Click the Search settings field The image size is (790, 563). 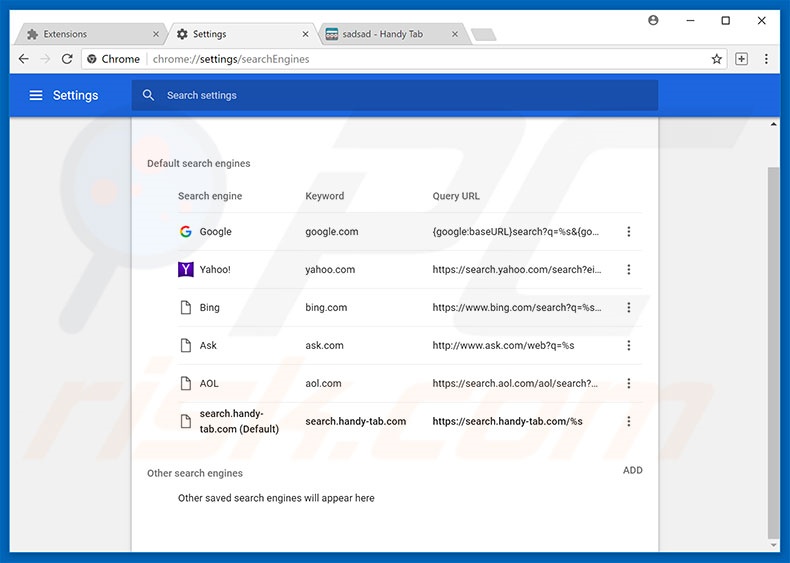click(395, 95)
